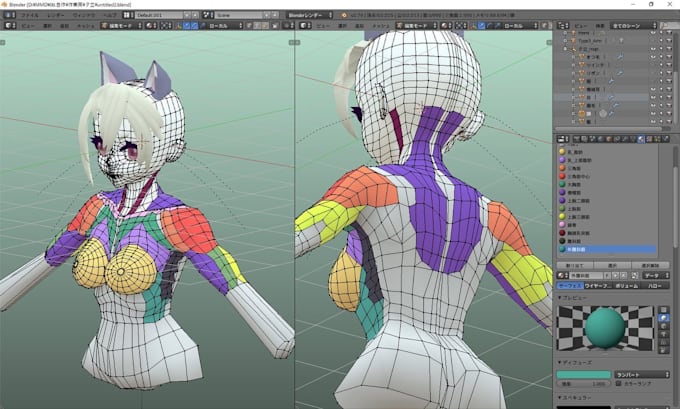This screenshot has height=409, width=680.
Task: Click the 選択解除 deselect button
Action: pos(651,264)
